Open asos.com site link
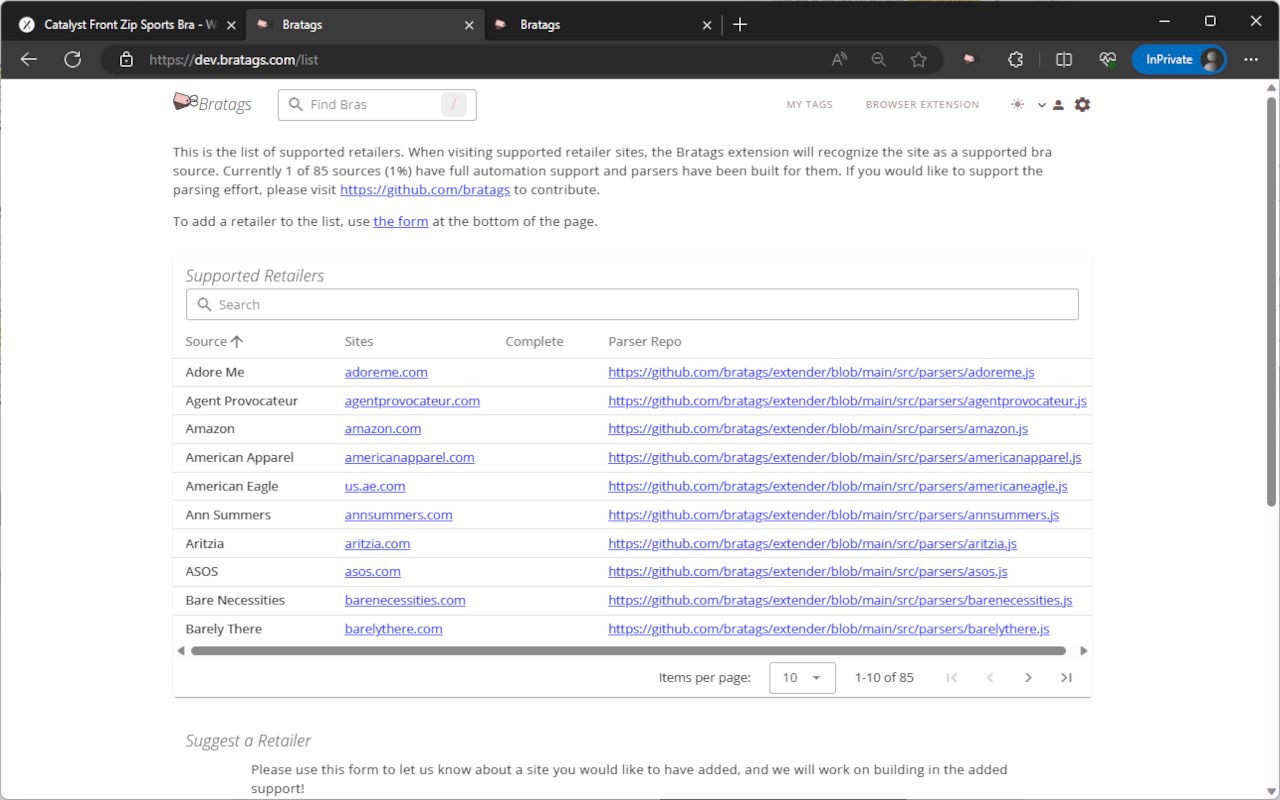Viewport: 1280px width, 800px height. (x=372, y=571)
